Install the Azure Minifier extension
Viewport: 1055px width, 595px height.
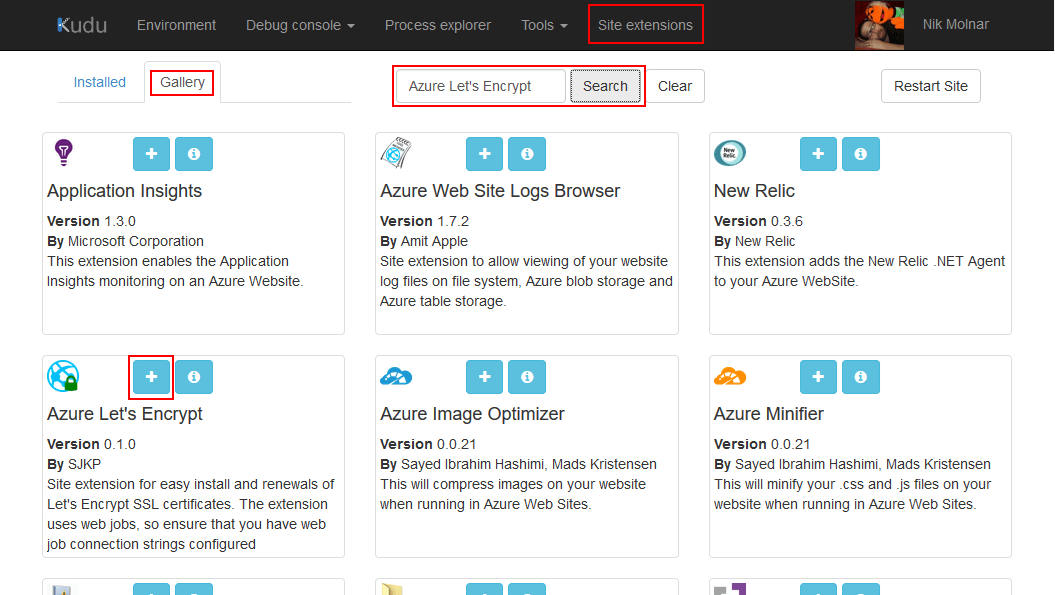[x=818, y=377]
